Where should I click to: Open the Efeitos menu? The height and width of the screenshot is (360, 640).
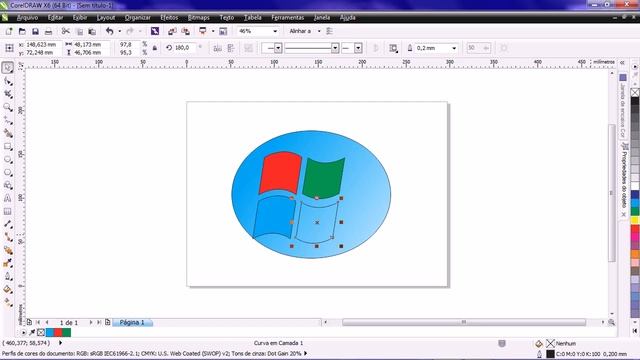click(169, 18)
